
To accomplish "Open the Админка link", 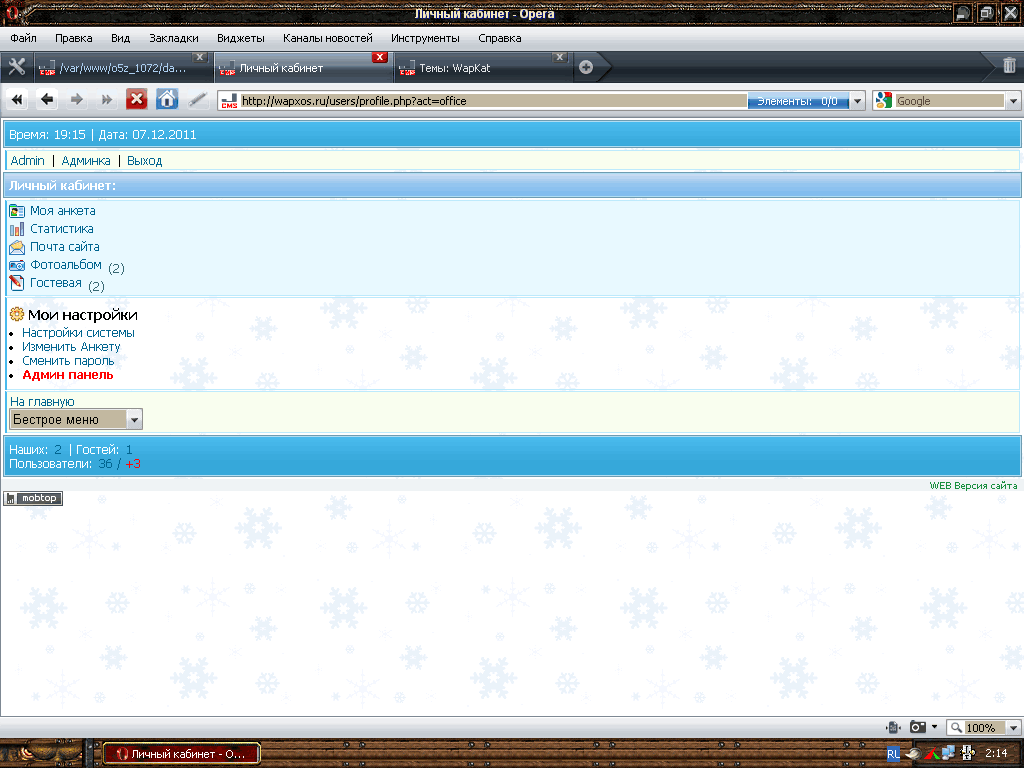I will pos(86,161).
